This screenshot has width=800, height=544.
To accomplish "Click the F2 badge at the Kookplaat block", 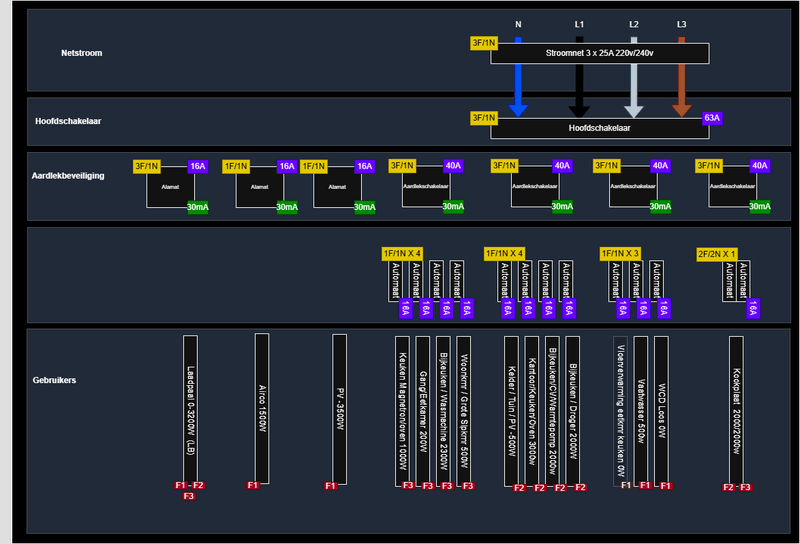I will point(729,487).
